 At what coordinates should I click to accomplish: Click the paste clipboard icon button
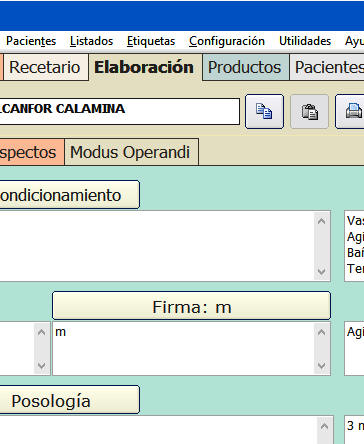(310, 111)
